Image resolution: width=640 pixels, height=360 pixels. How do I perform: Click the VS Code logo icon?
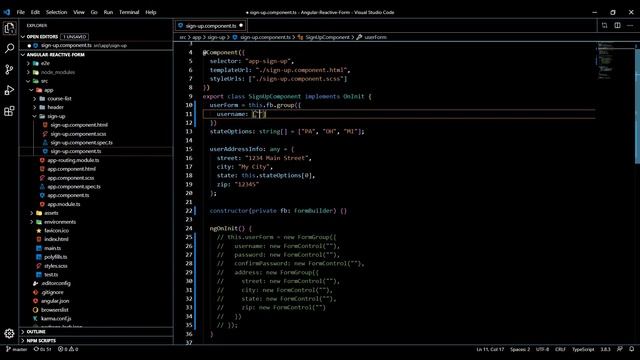(x=7, y=12)
